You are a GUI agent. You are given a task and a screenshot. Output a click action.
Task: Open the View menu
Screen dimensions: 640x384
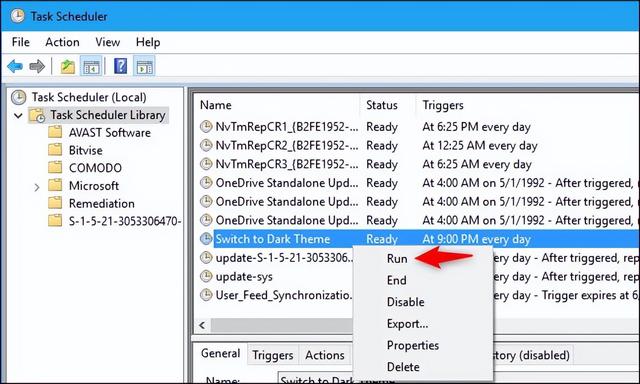pos(108,42)
